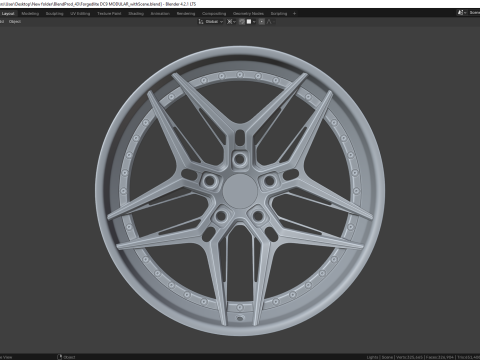The width and height of the screenshot is (480, 360).
Task: Open the Object menu in viewport header
Action: 15,22
